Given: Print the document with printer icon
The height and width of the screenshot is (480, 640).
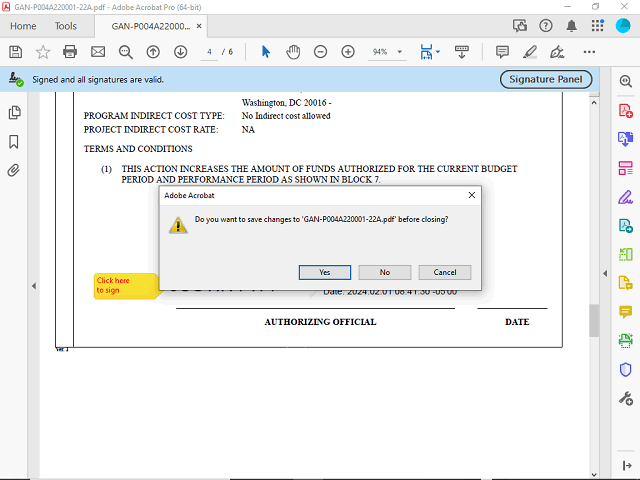Looking at the screenshot, I should coord(70,52).
